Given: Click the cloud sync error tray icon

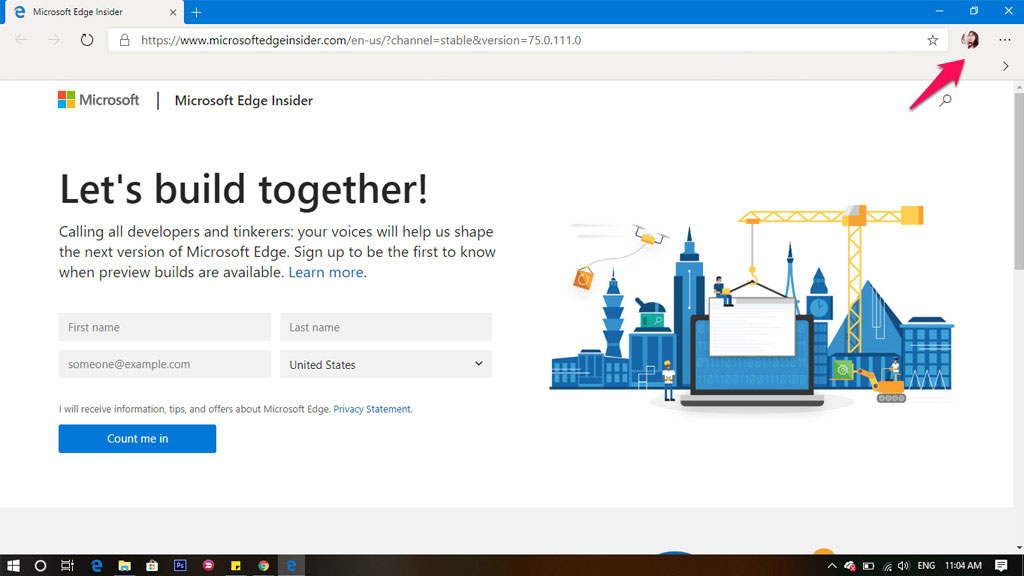Looking at the screenshot, I should [x=850, y=566].
